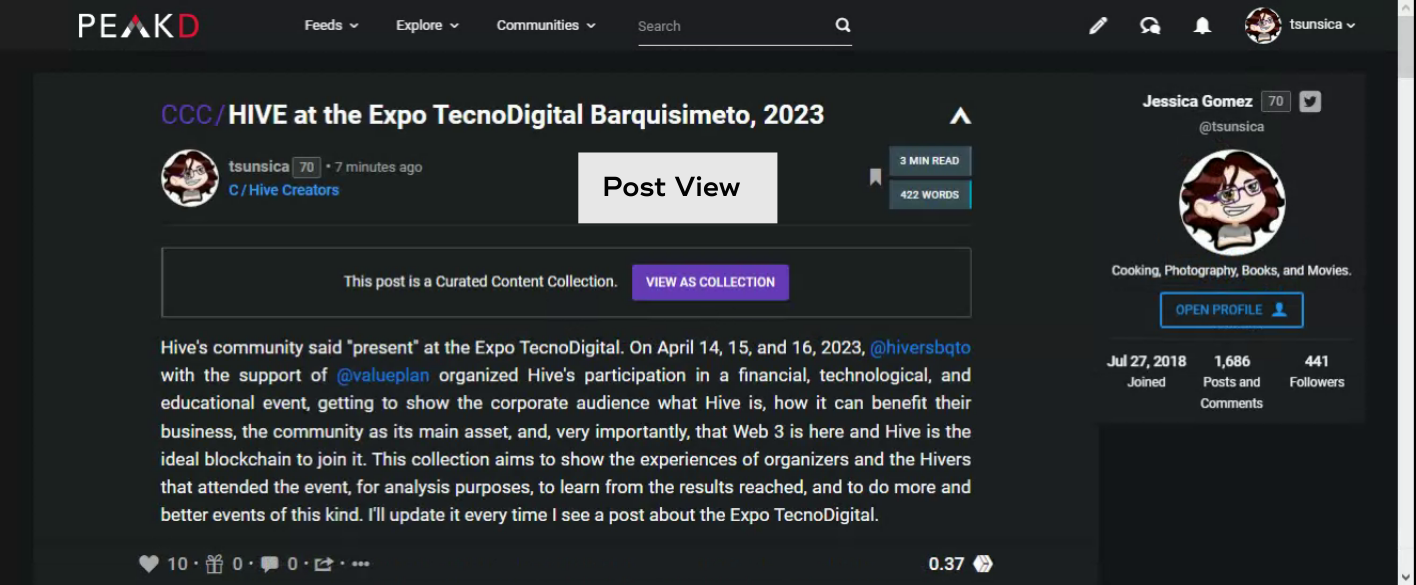Image resolution: width=1416 pixels, height=585 pixels.
Task: Click the upward chevron beside the post title
Action: click(x=960, y=116)
